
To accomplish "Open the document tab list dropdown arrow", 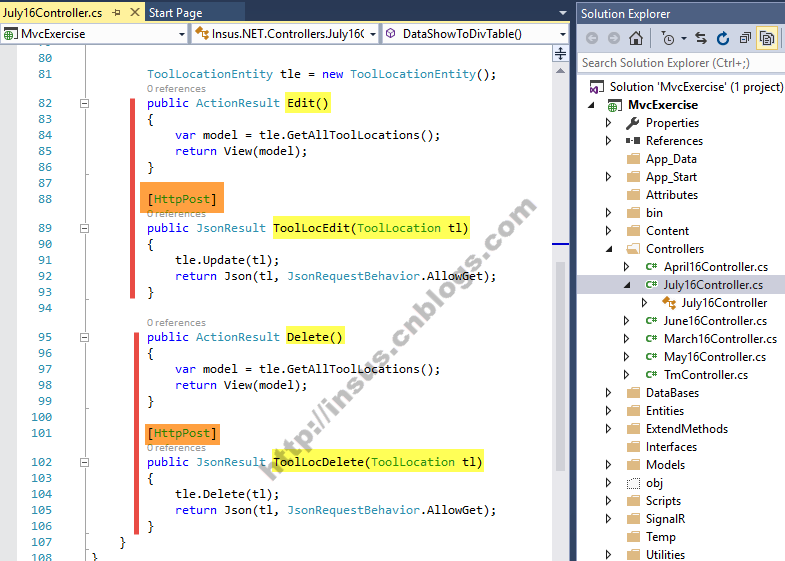I will [563, 13].
